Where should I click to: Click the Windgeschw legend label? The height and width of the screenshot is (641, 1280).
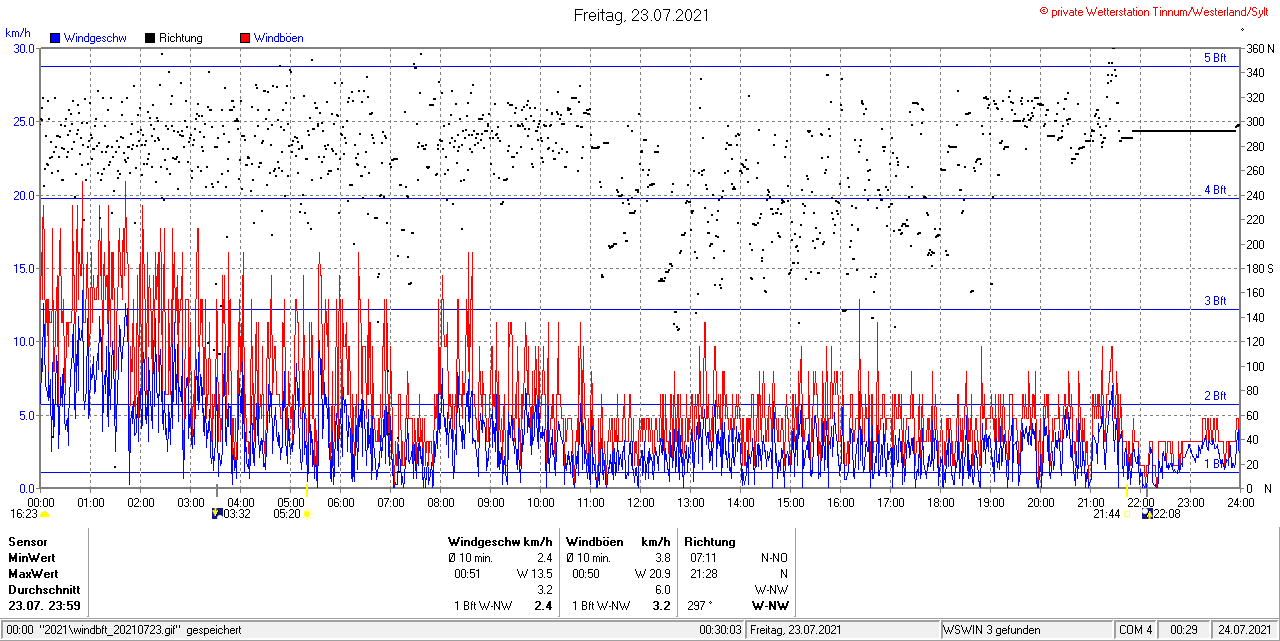click(x=95, y=38)
